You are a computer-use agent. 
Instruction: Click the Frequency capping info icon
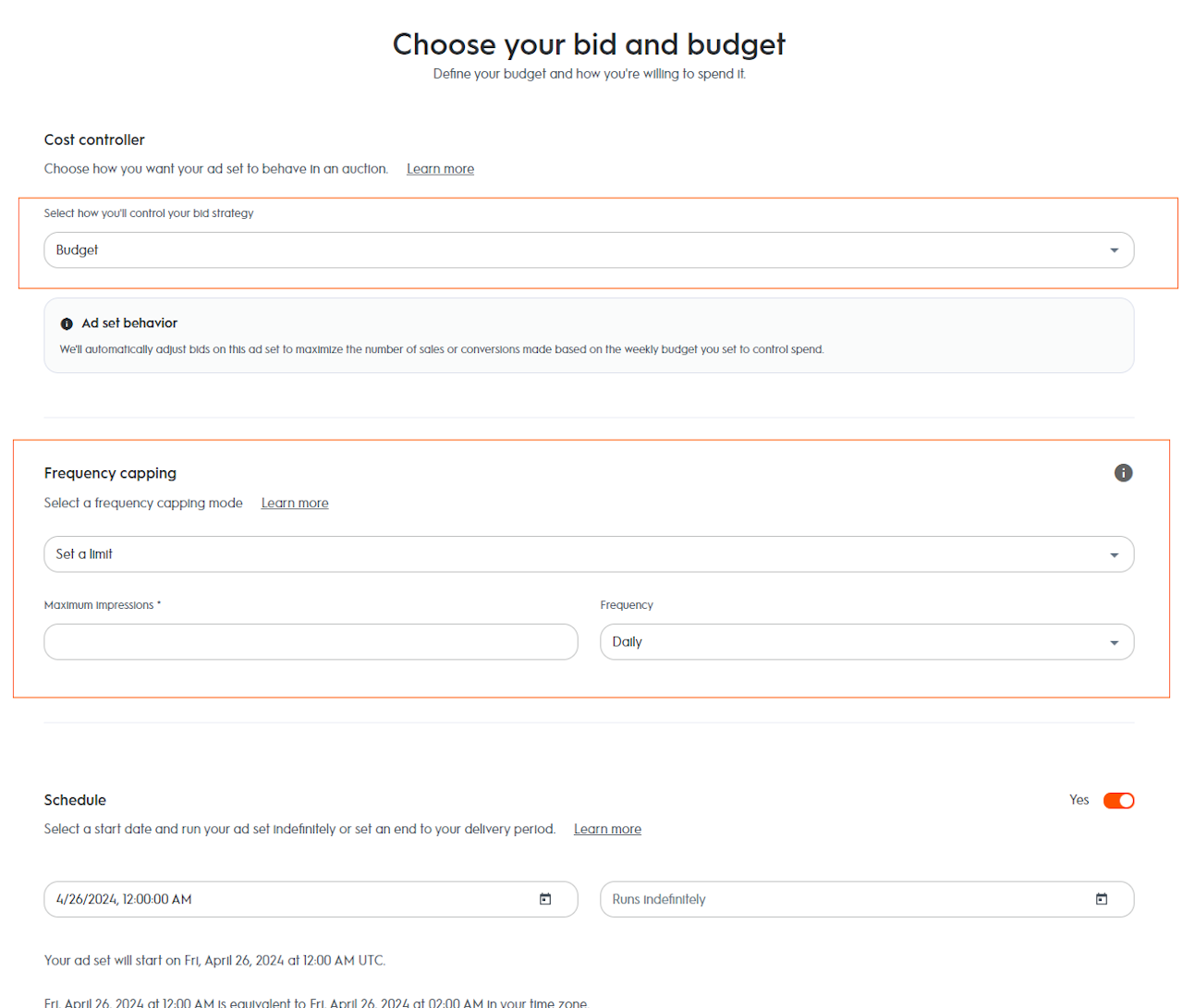1123,473
